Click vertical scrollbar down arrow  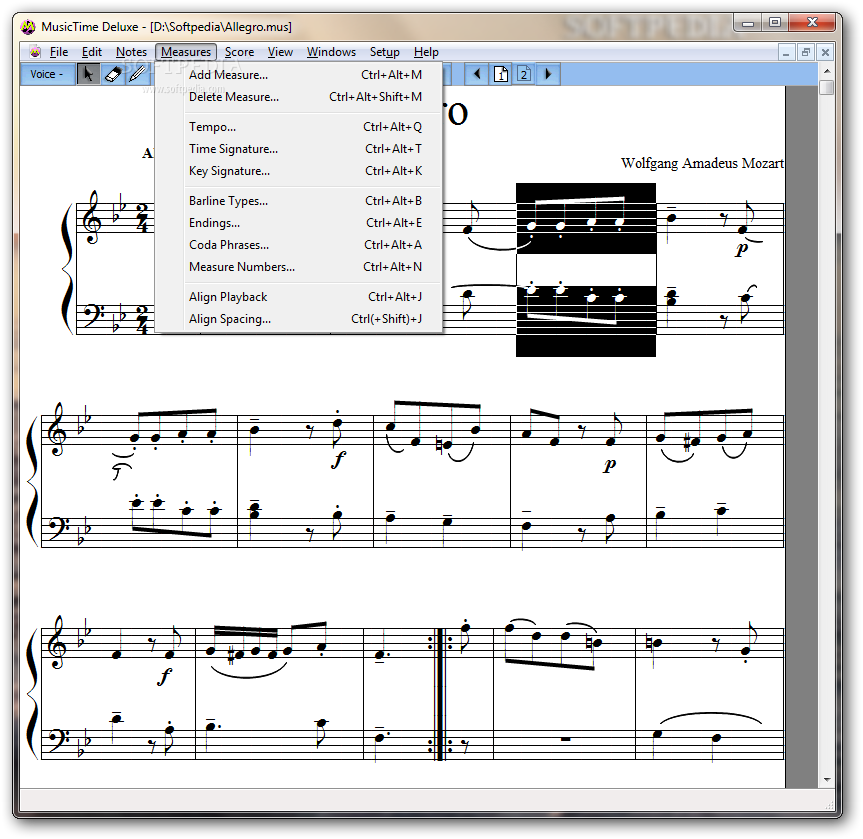(827, 780)
